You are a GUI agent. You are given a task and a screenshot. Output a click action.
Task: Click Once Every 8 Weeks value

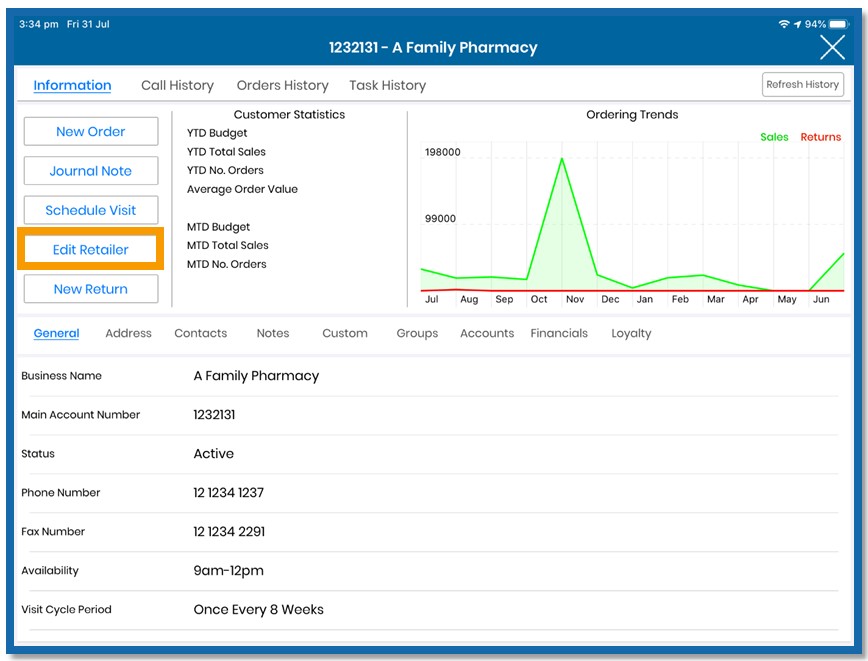259,610
